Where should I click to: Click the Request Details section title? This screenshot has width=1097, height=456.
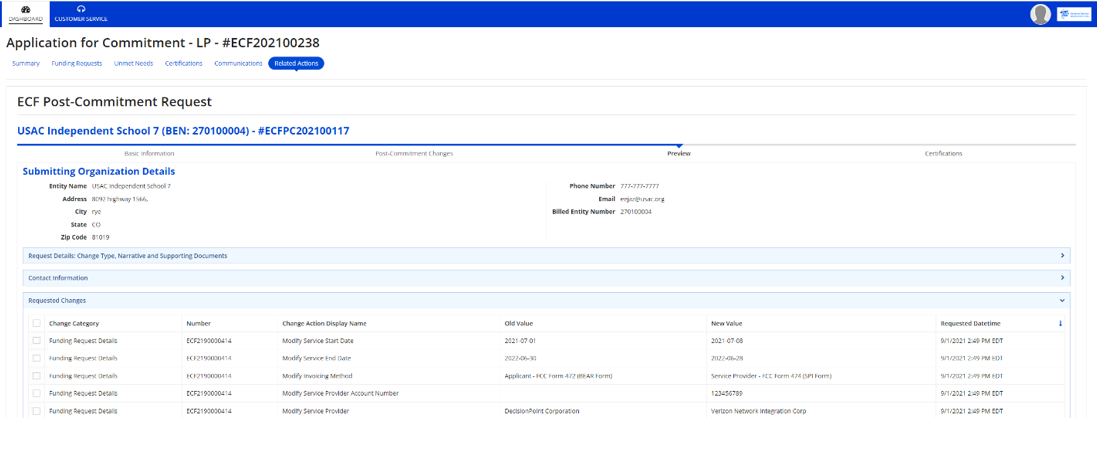click(127, 256)
